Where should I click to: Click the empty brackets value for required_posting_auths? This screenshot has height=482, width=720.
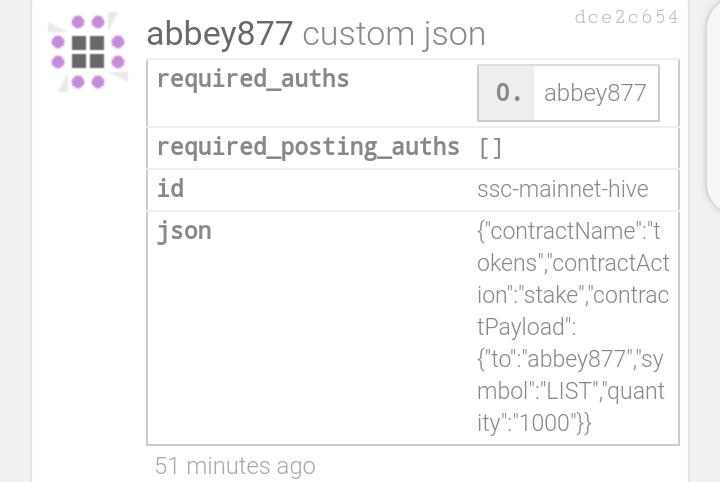pyautogui.click(x=490, y=148)
